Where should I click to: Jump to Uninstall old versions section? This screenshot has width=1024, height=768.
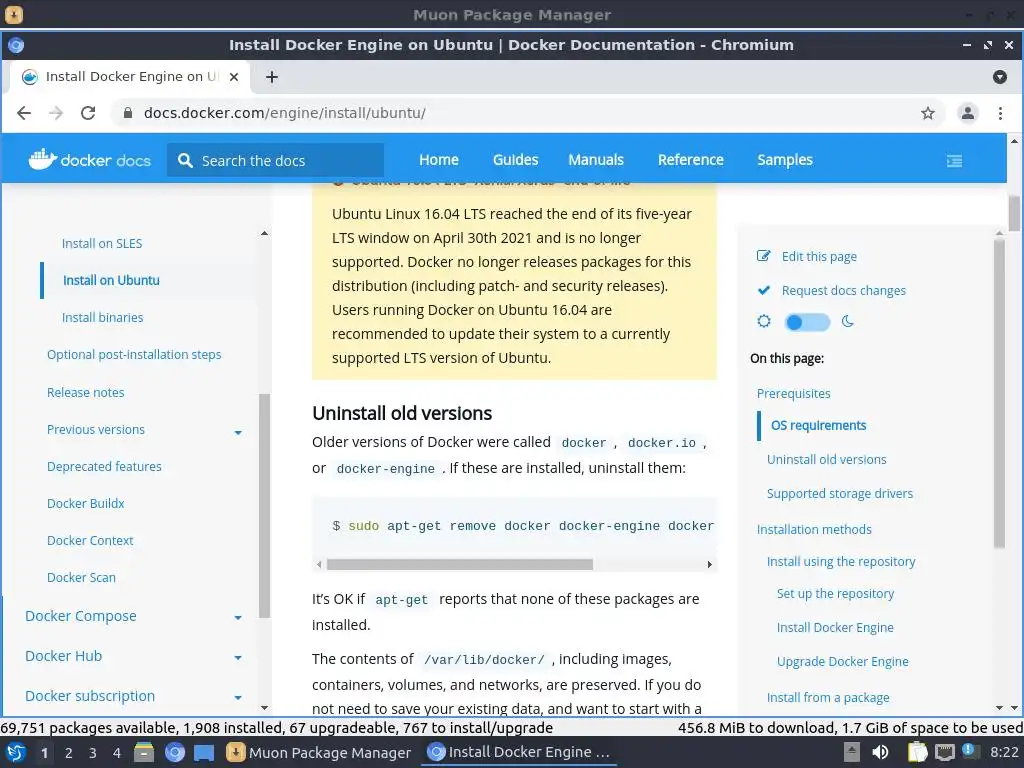click(x=826, y=460)
